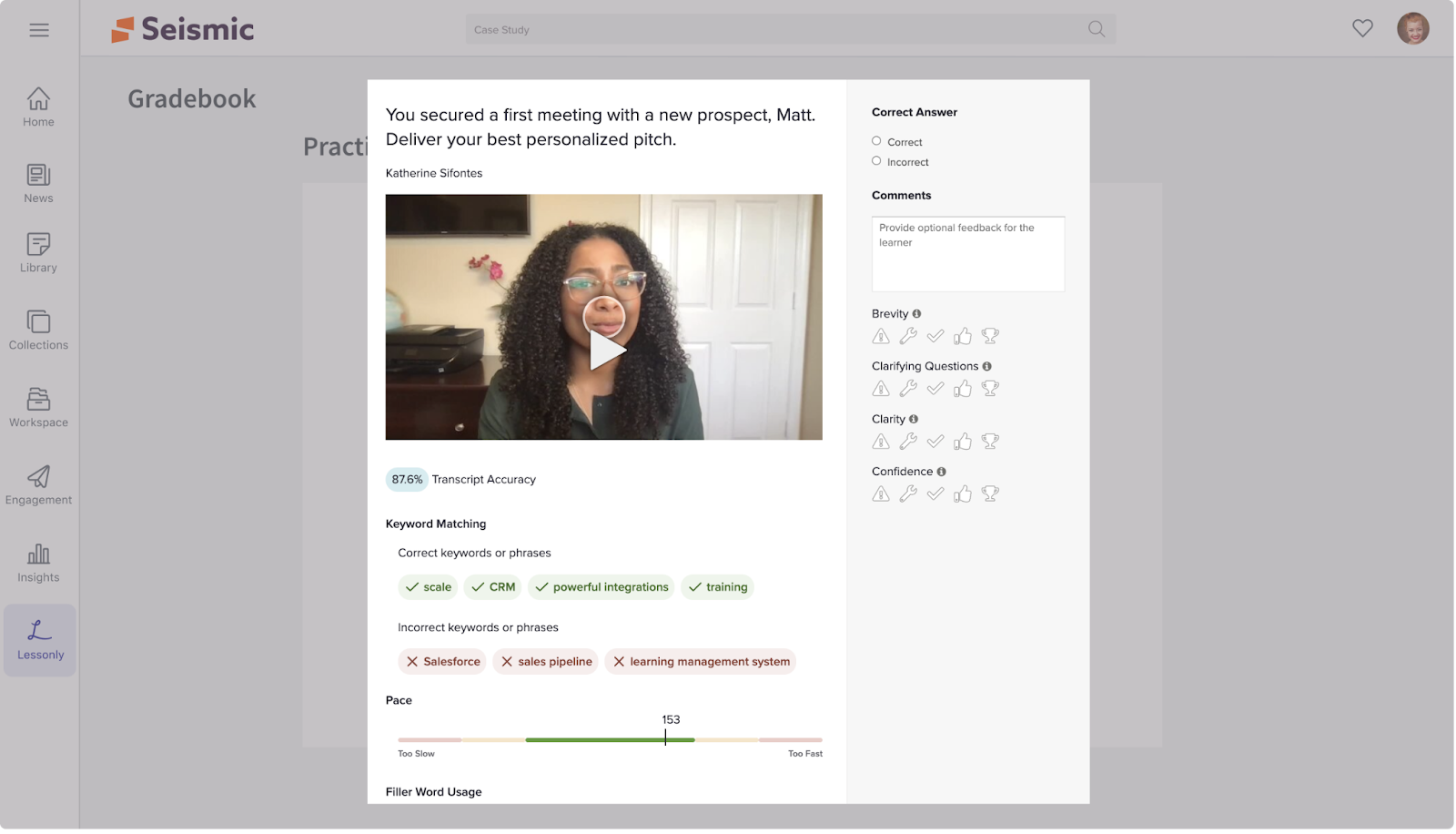Rate Clarity with trophy icon
This screenshot has height=834, width=1456.
(991, 442)
